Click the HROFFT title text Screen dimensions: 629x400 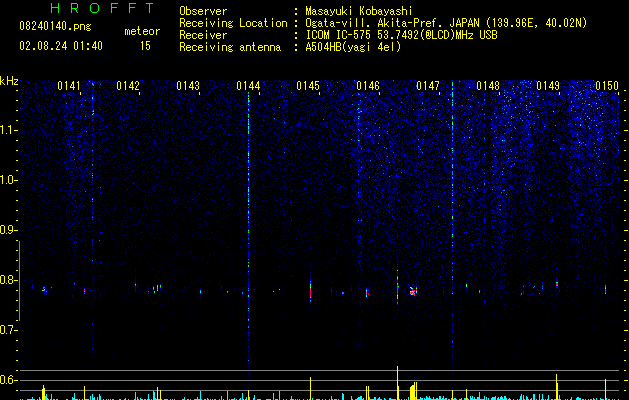102,8
